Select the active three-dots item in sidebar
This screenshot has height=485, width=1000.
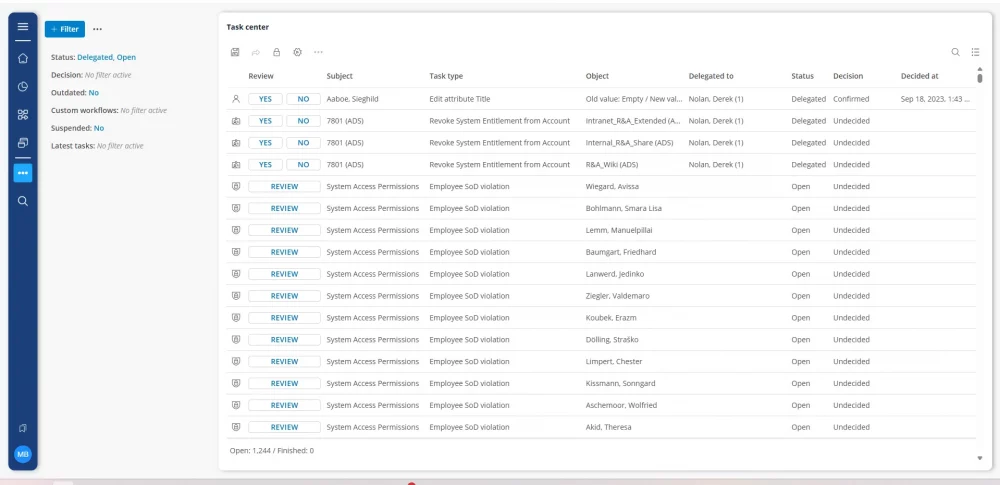[x=23, y=173]
